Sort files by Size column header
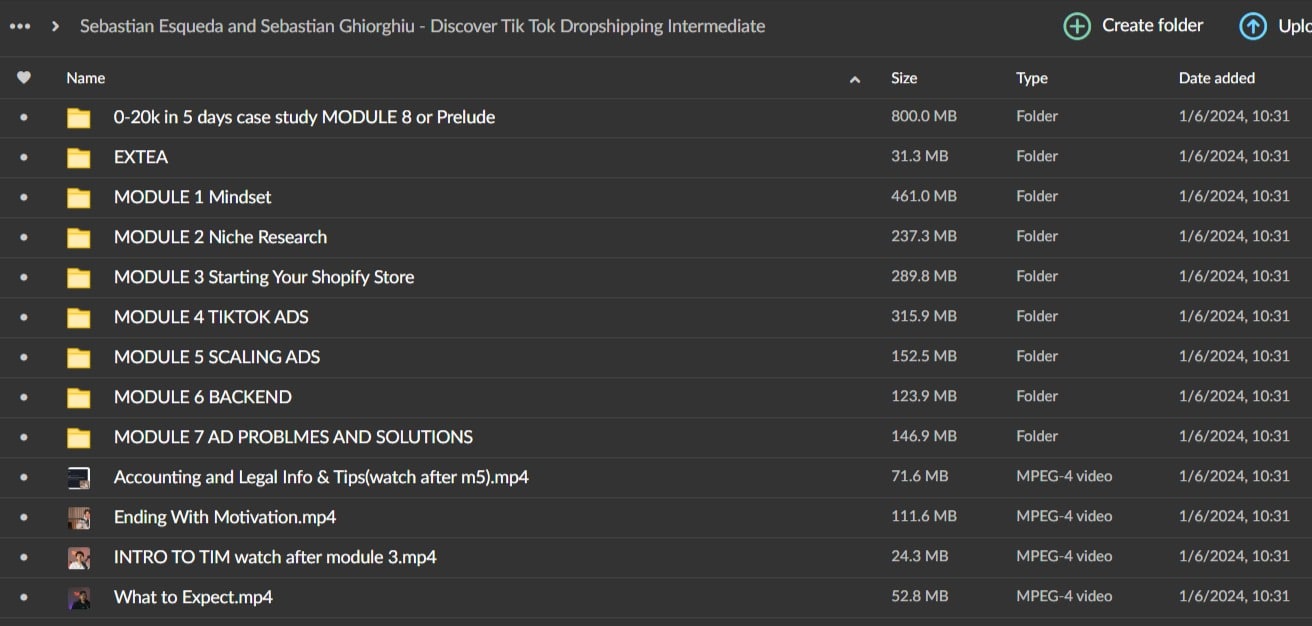This screenshot has height=626, width=1312. coord(904,78)
